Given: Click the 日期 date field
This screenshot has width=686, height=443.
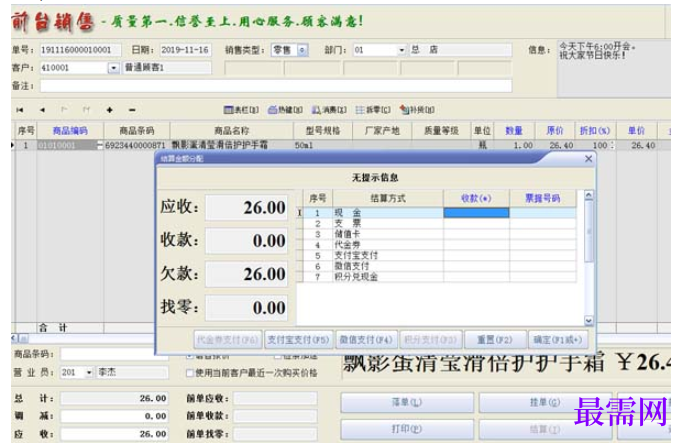Looking at the screenshot, I should coord(186,50).
